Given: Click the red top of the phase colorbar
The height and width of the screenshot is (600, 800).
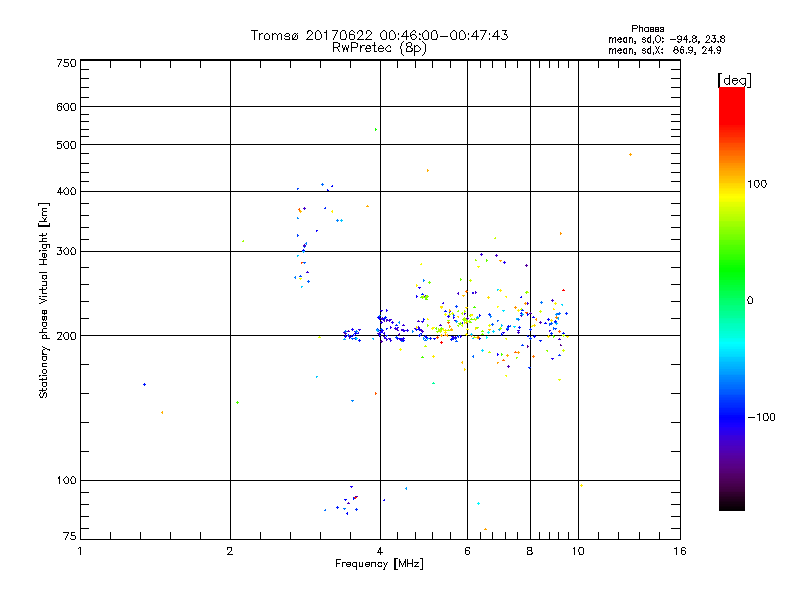Looking at the screenshot, I should click(x=731, y=93).
